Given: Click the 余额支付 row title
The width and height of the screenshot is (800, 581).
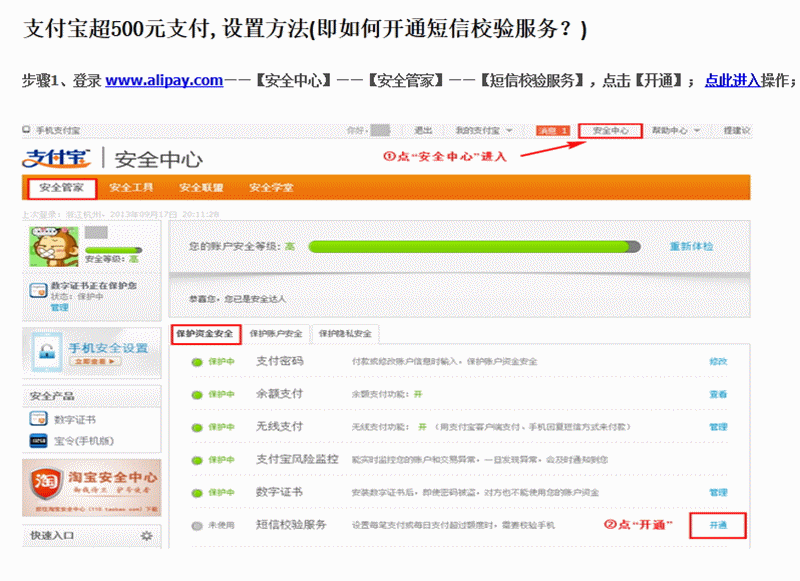Looking at the screenshot, I should click(280, 394).
